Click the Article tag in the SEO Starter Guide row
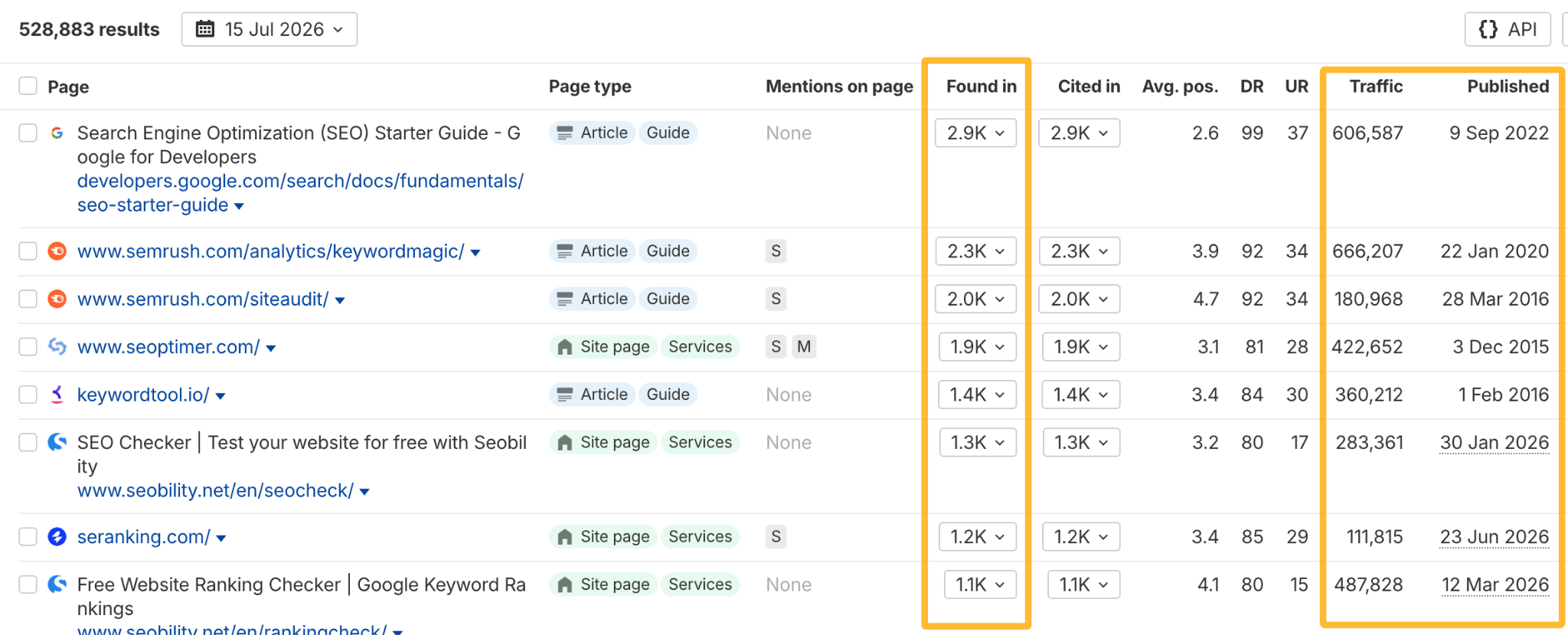This screenshot has height=635, width=1568. coord(592,133)
